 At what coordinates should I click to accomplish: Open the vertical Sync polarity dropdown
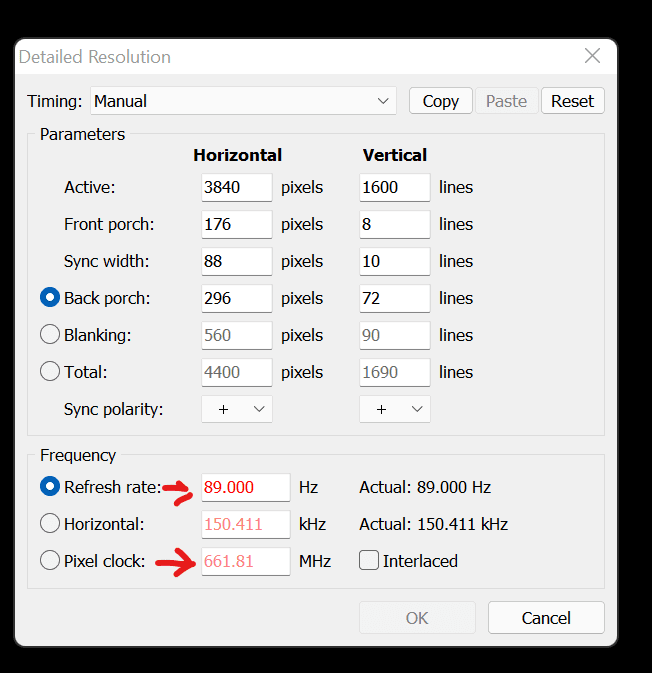point(395,409)
